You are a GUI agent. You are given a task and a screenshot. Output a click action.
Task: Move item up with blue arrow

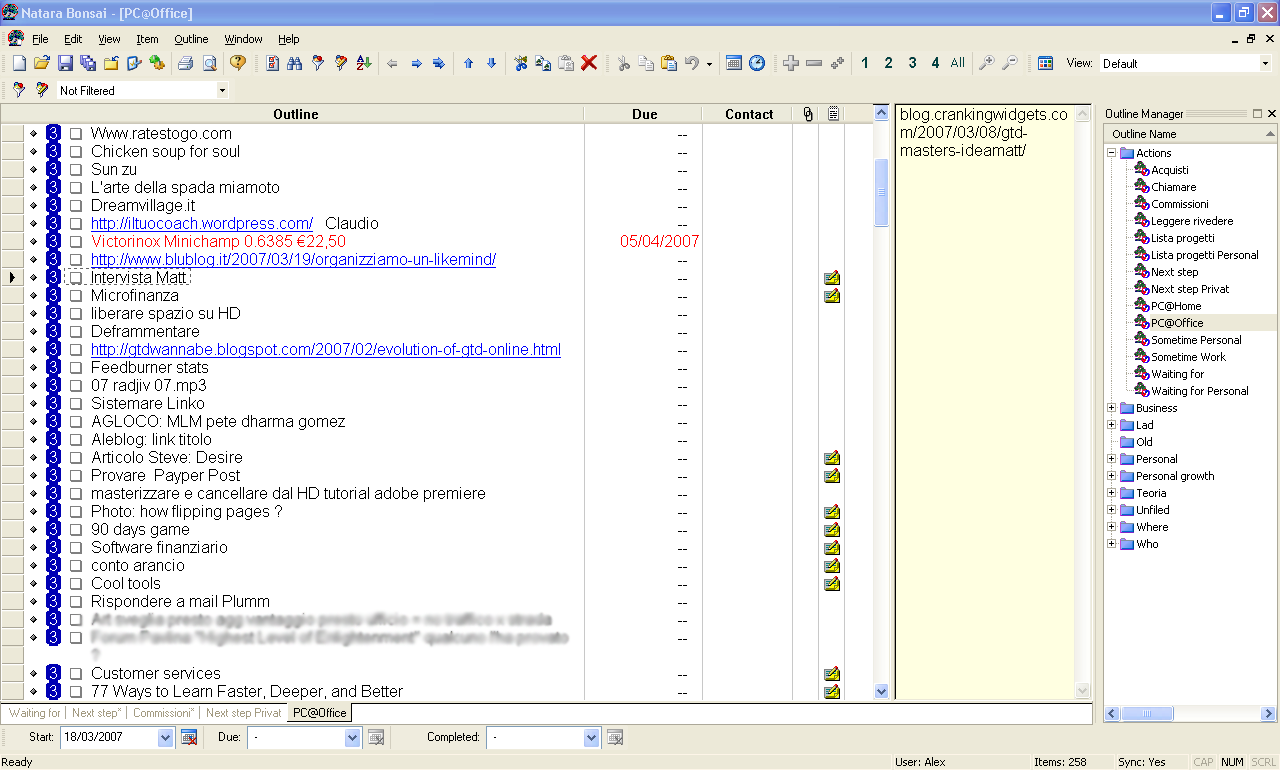[x=468, y=63]
